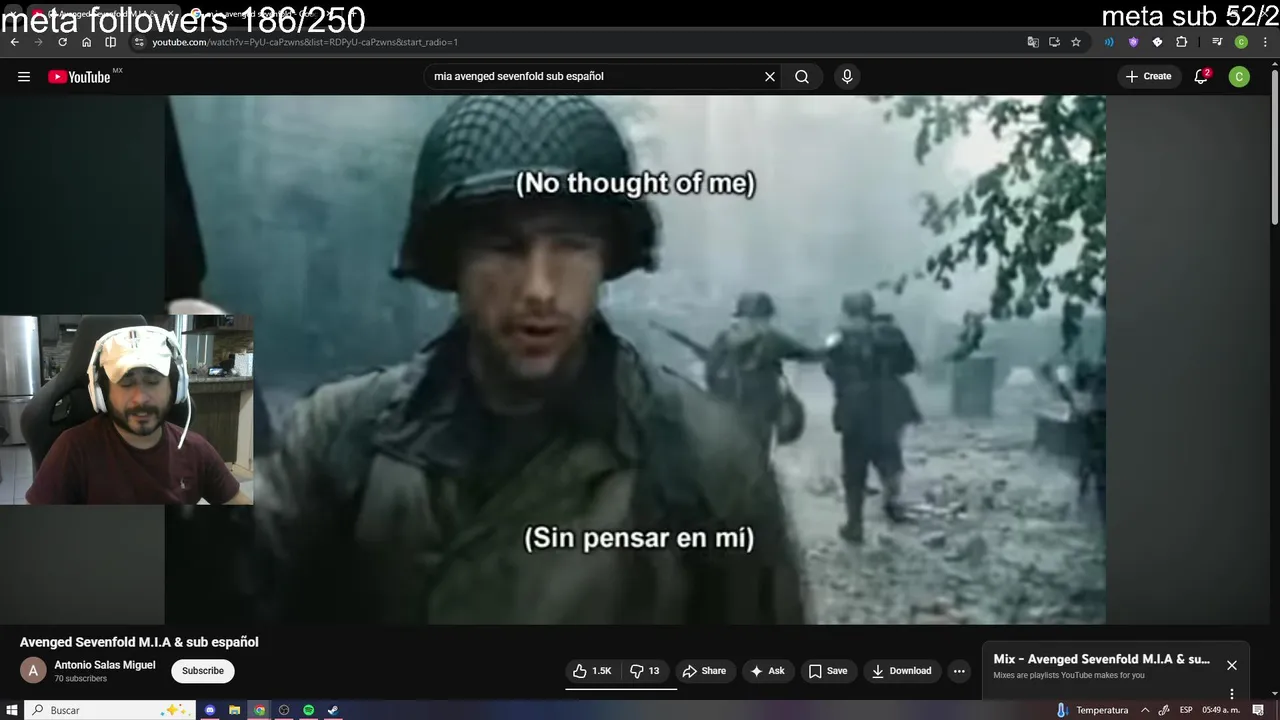This screenshot has width=1280, height=720.
Task: Open Spotify from the taskbar
Action: pyautogui.click(x=309, y=710)
